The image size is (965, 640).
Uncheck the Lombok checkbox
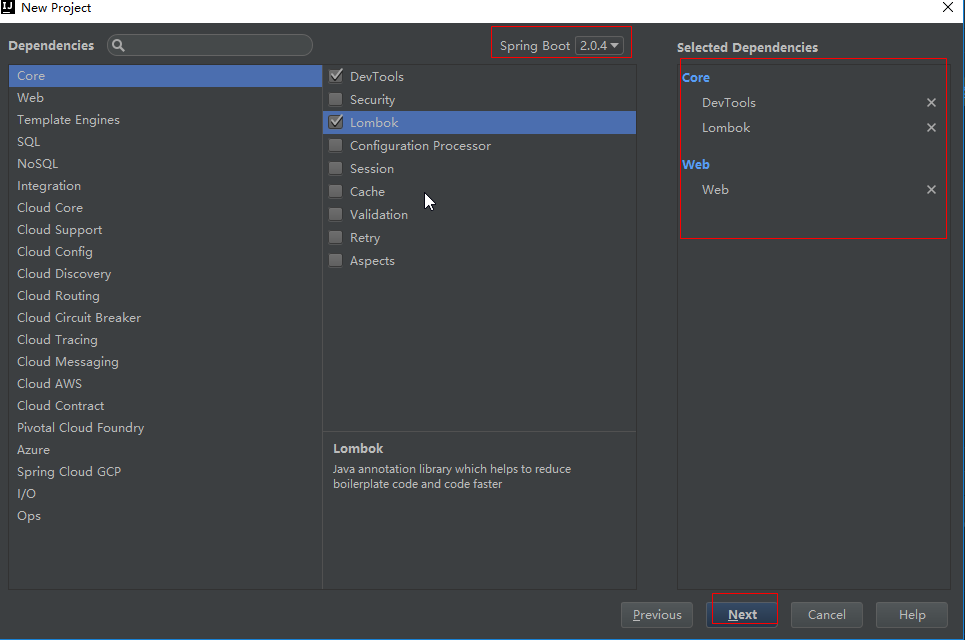[x=335, y=122]
